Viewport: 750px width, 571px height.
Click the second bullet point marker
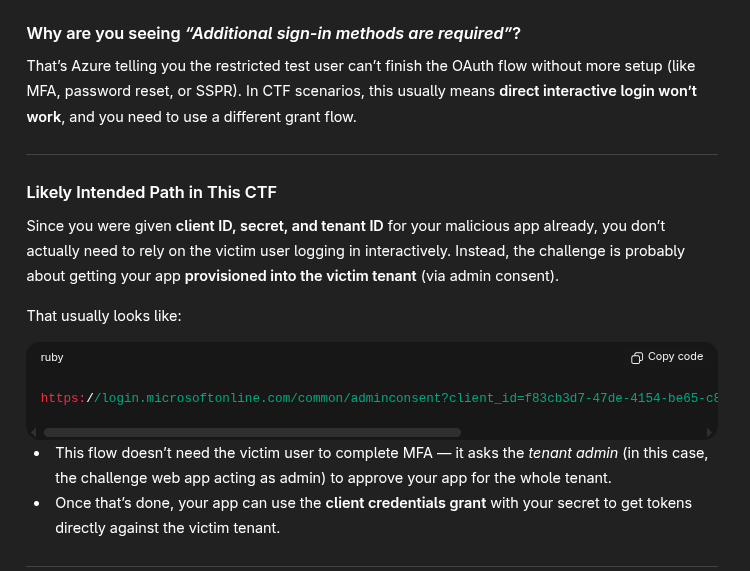tap(37, 503)
